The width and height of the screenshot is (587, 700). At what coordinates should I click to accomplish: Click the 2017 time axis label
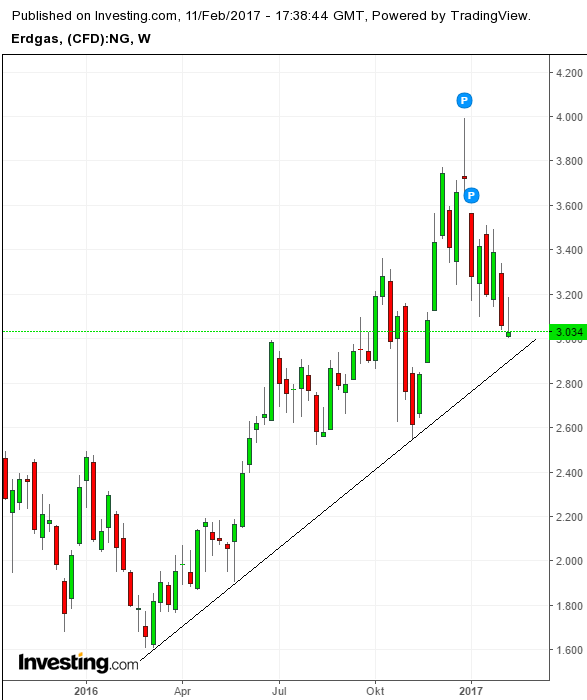[x=471, y=691]
